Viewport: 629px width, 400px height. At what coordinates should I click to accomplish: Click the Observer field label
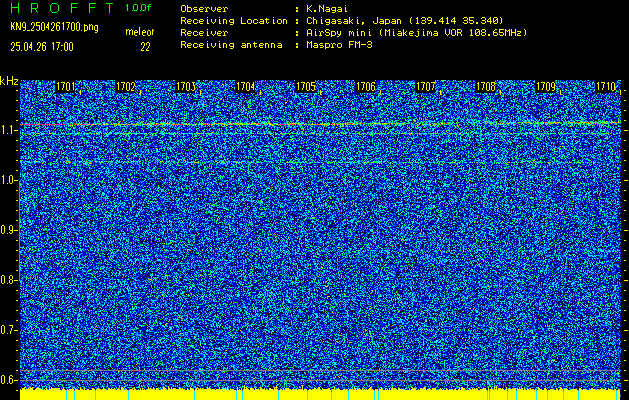204,9
